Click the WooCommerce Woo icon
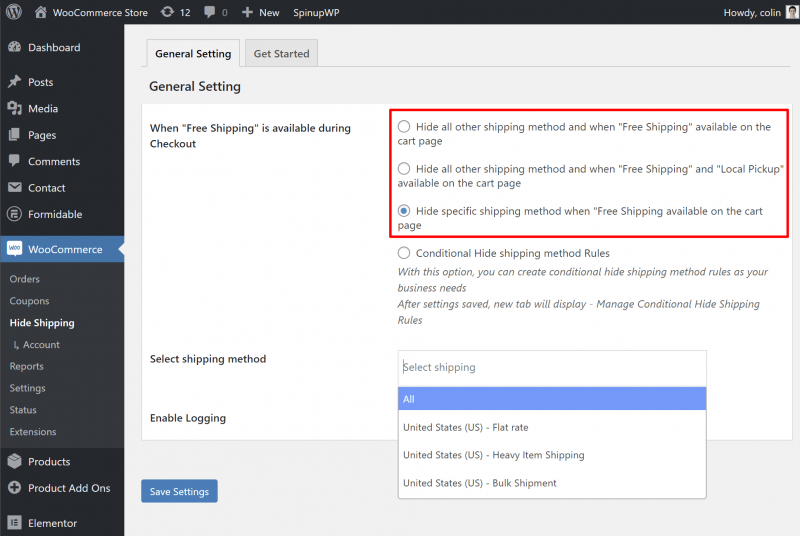The width and height of the screenshot is (800, 536). click(14, 249)
